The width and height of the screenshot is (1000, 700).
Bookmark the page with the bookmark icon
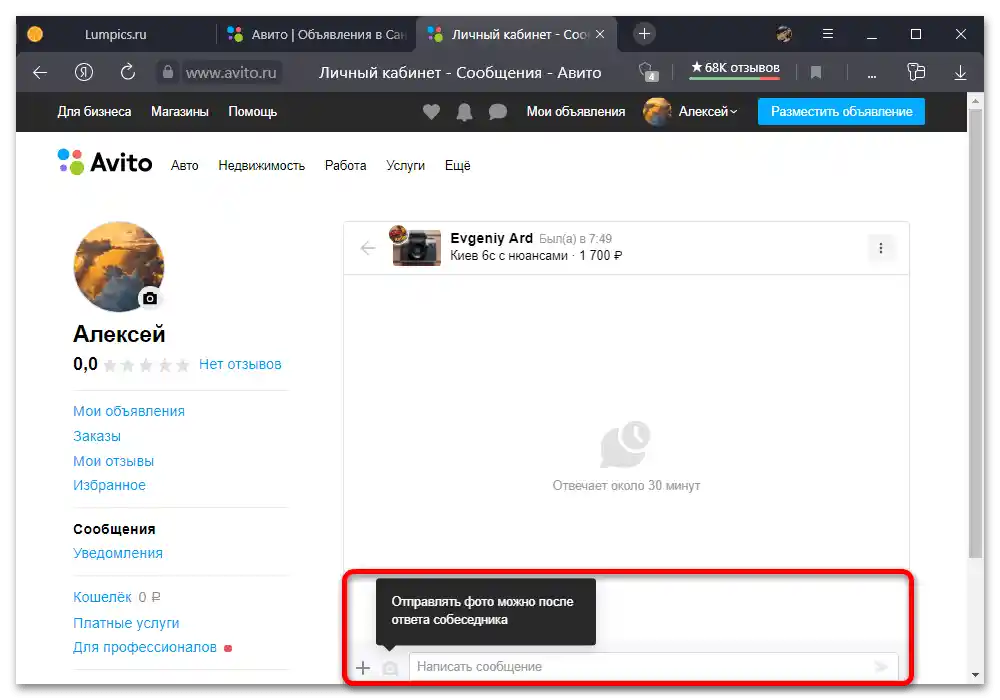pyautogui.click(x=816, y=73)
